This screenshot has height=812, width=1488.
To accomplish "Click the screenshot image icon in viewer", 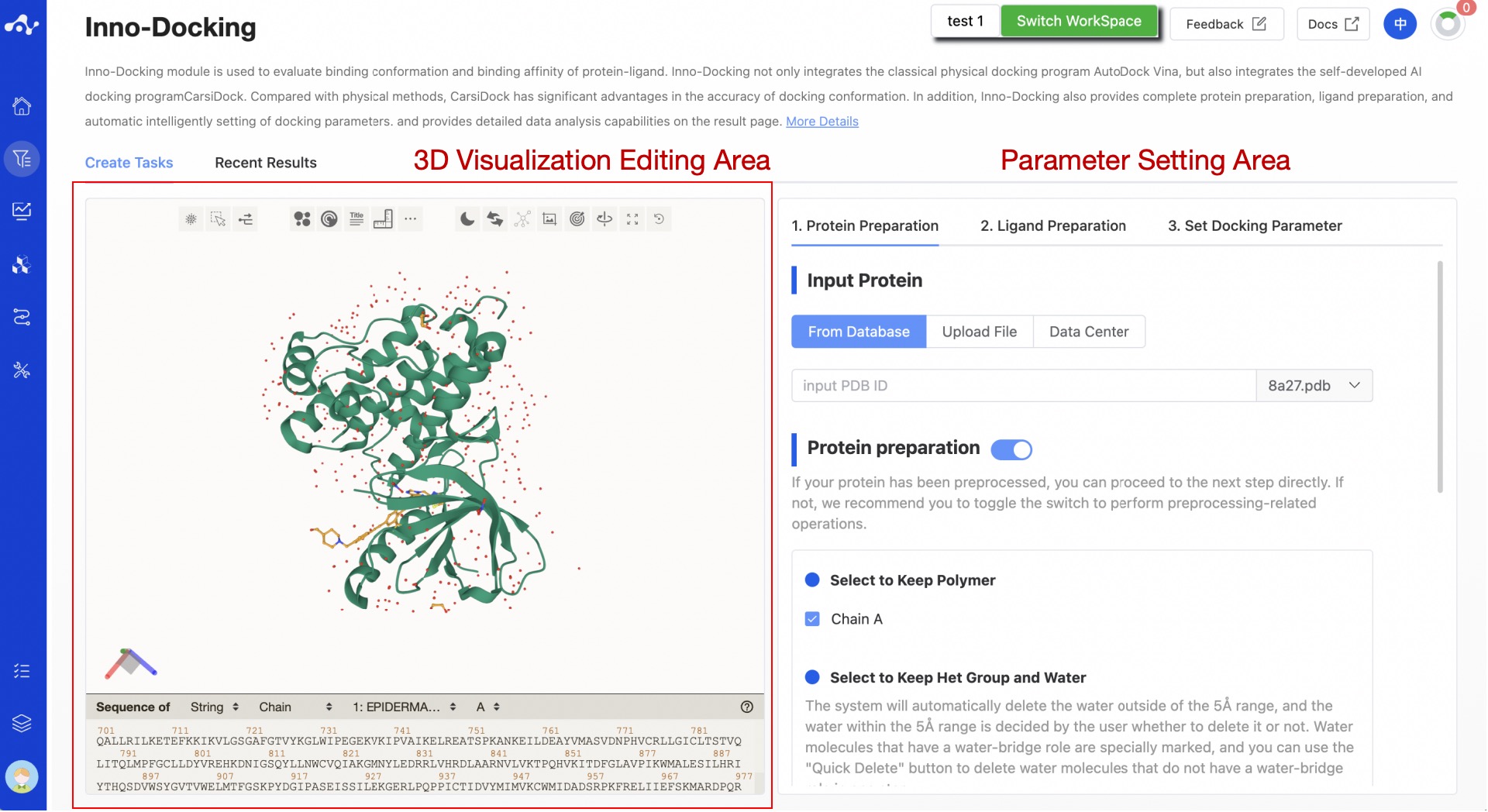I will point(549,219).
